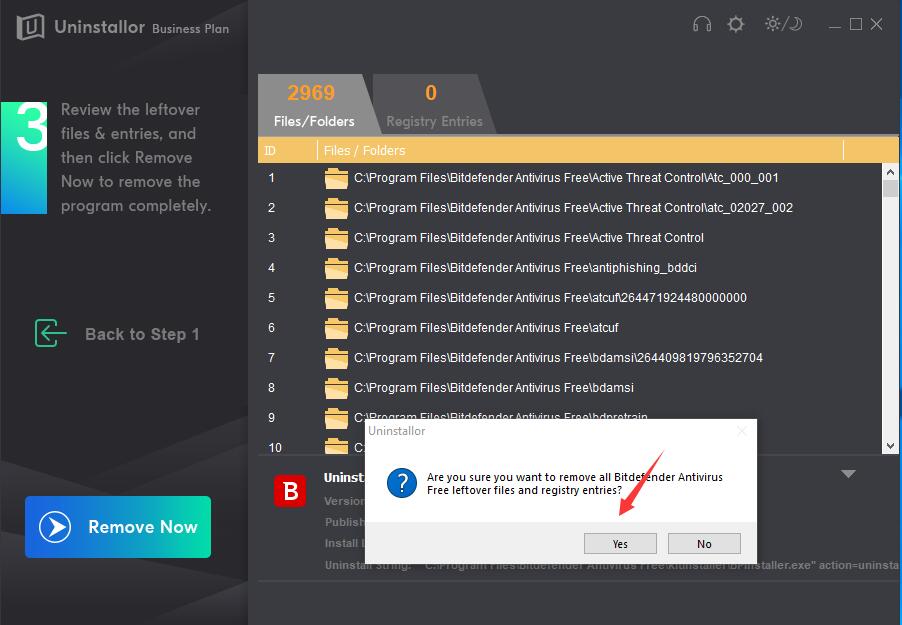Click folder icon in row 3 Active Threat Control
This screenshot has height=625, width=902.
[336, 238]
